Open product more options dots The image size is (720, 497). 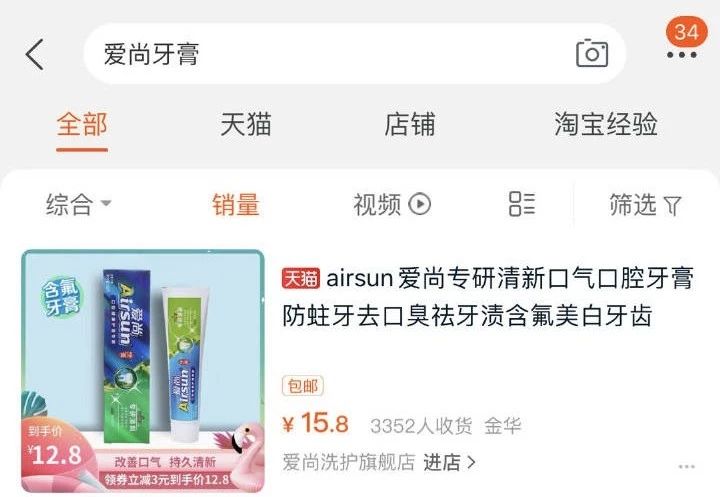pos(686,467)
